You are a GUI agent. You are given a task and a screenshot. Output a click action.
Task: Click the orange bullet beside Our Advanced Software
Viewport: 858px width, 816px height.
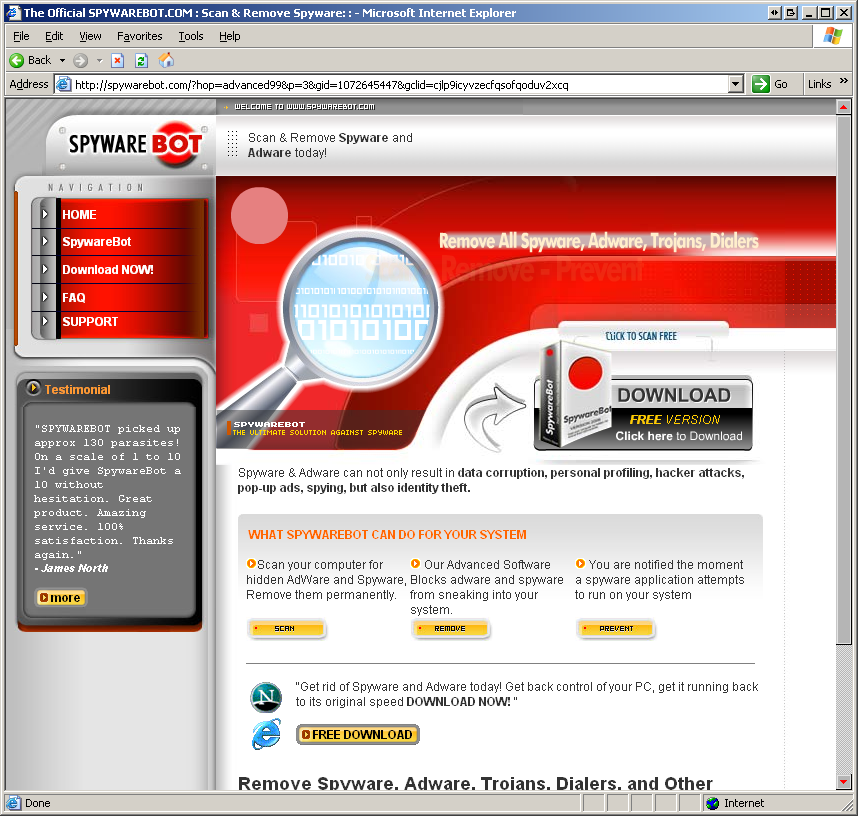415,563
